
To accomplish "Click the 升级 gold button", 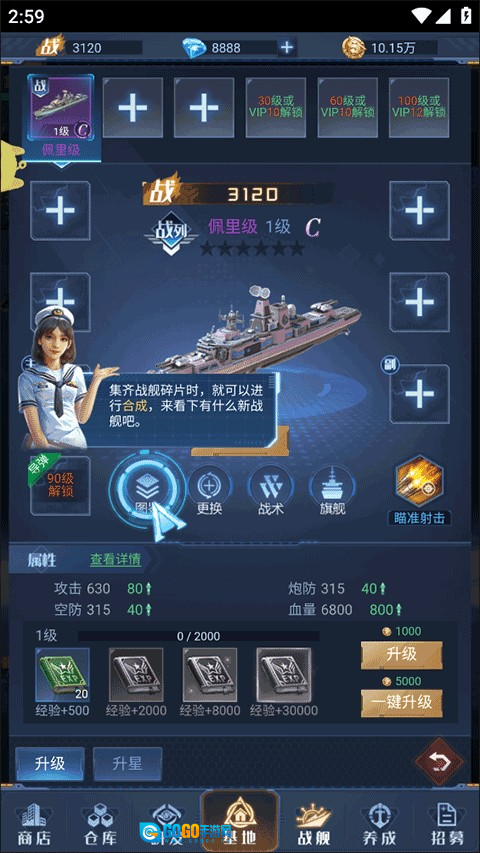I will 402,655.
